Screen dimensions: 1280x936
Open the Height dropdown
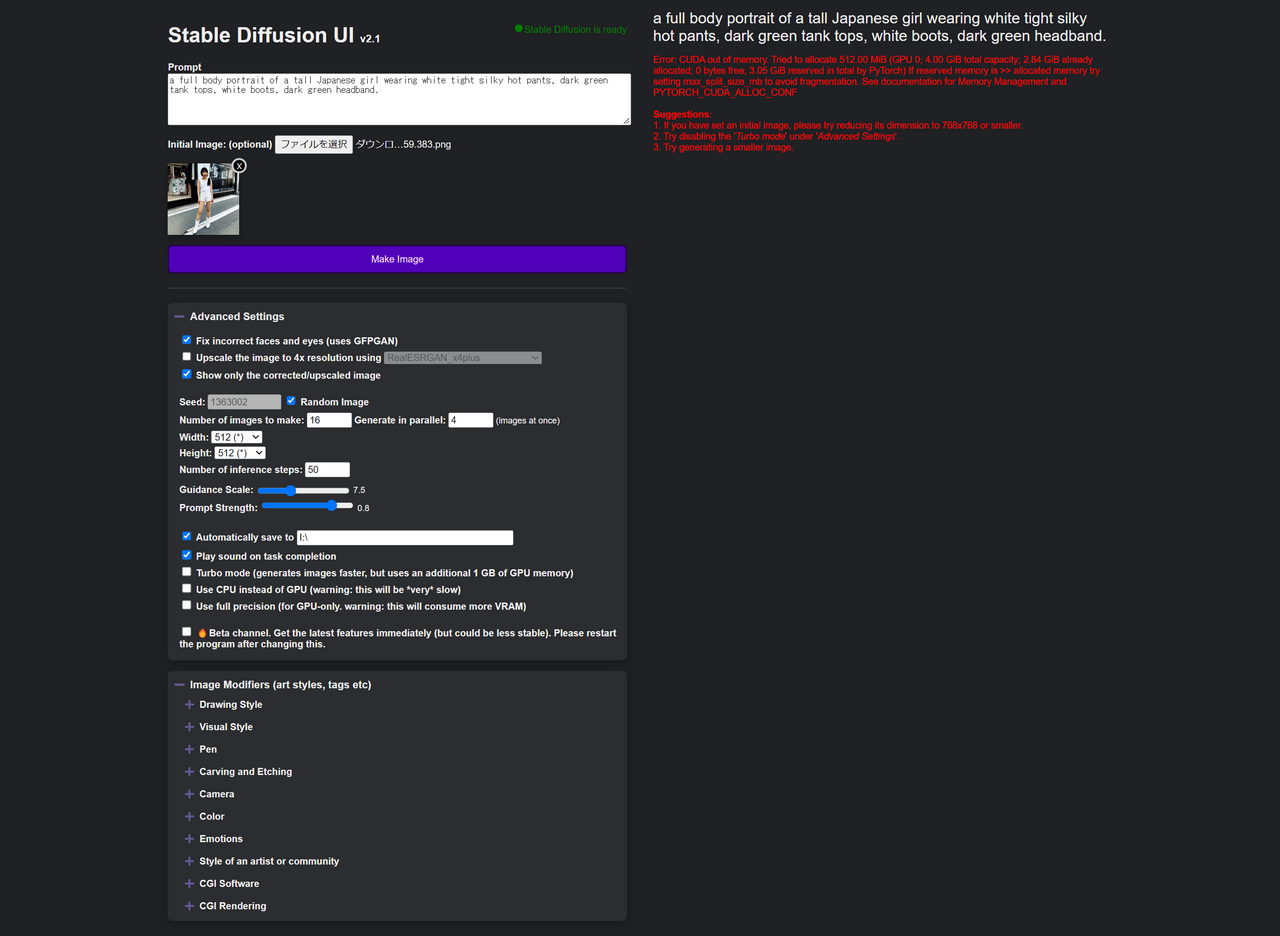(240, 453)
